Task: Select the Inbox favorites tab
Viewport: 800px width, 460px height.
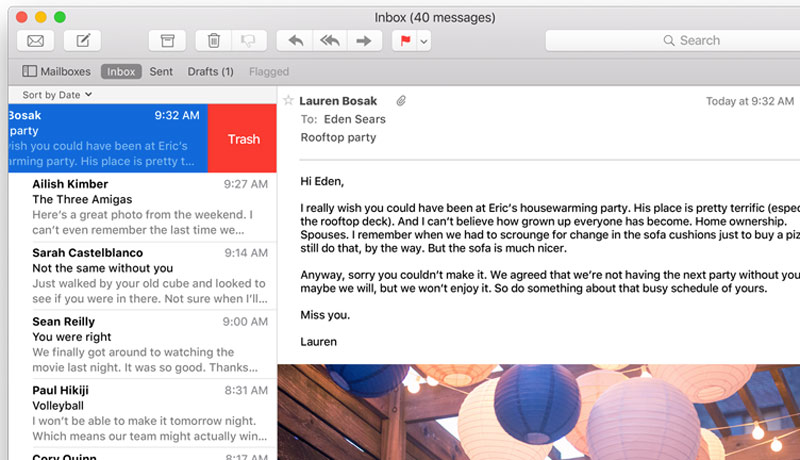Action: tap(121, 72)
